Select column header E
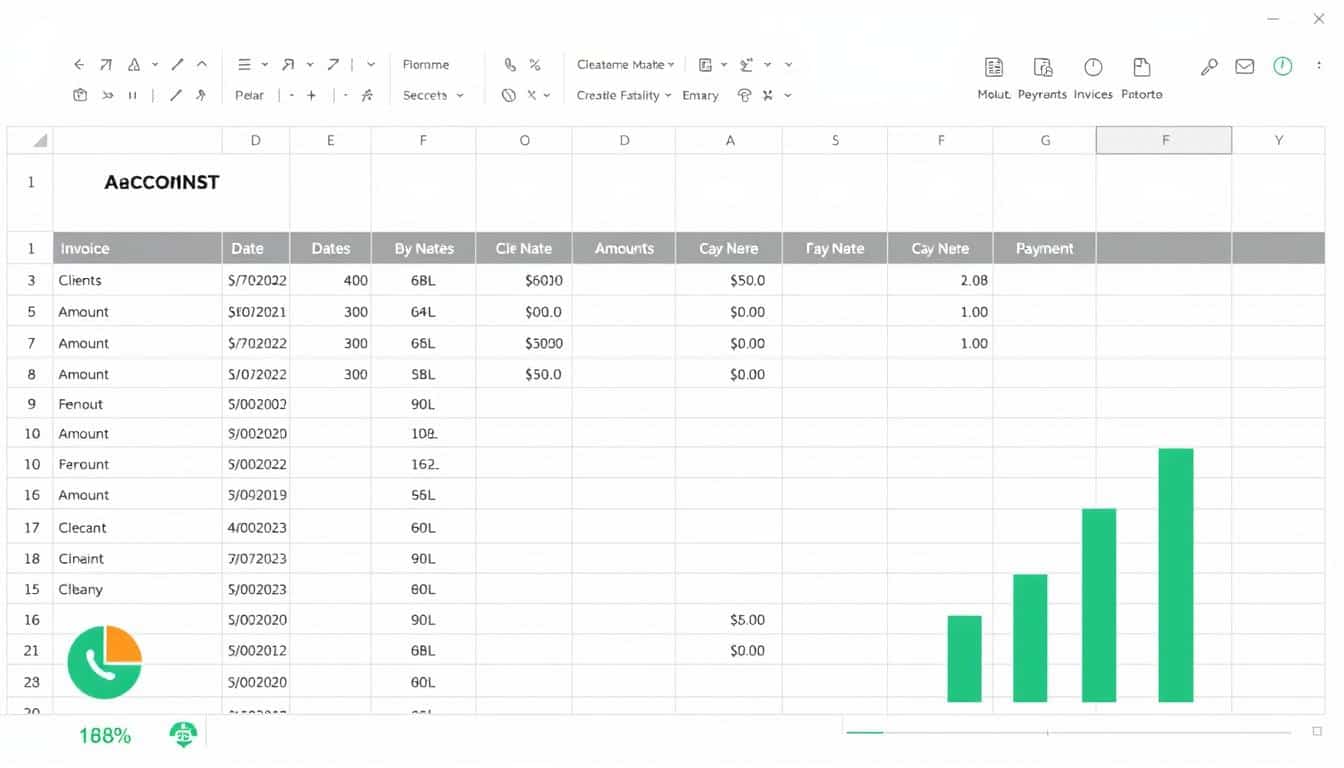Screen dimensions: 1344x768 click(x=331, y=141)
